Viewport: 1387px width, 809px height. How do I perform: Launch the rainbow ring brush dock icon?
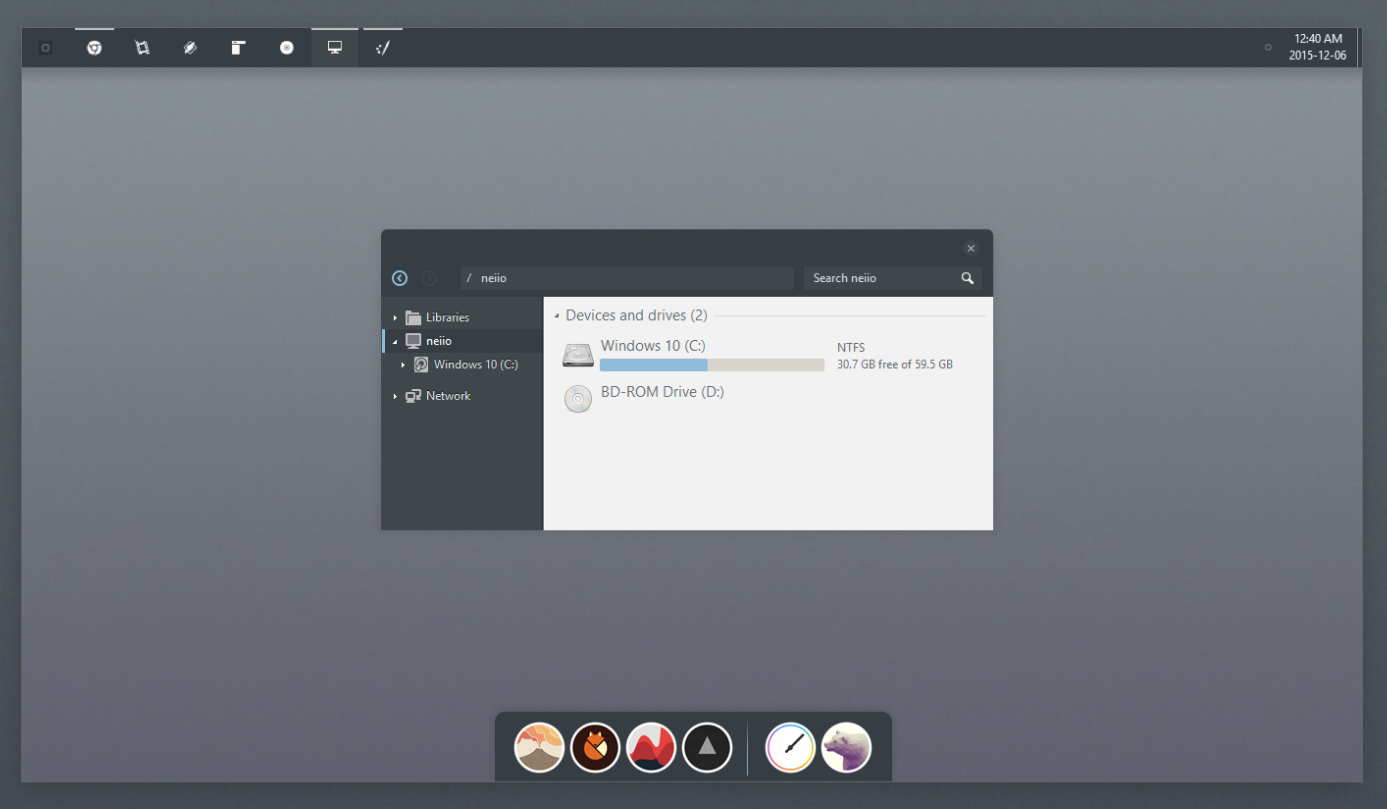click(x=790, y=748)
